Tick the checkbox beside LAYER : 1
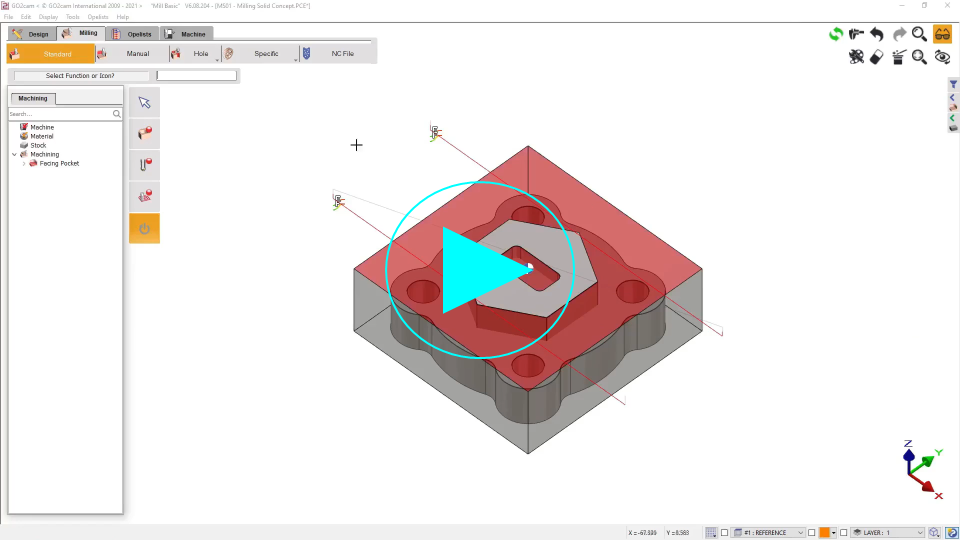The width and height of the screenshot is (960, 540). point(843,533)
